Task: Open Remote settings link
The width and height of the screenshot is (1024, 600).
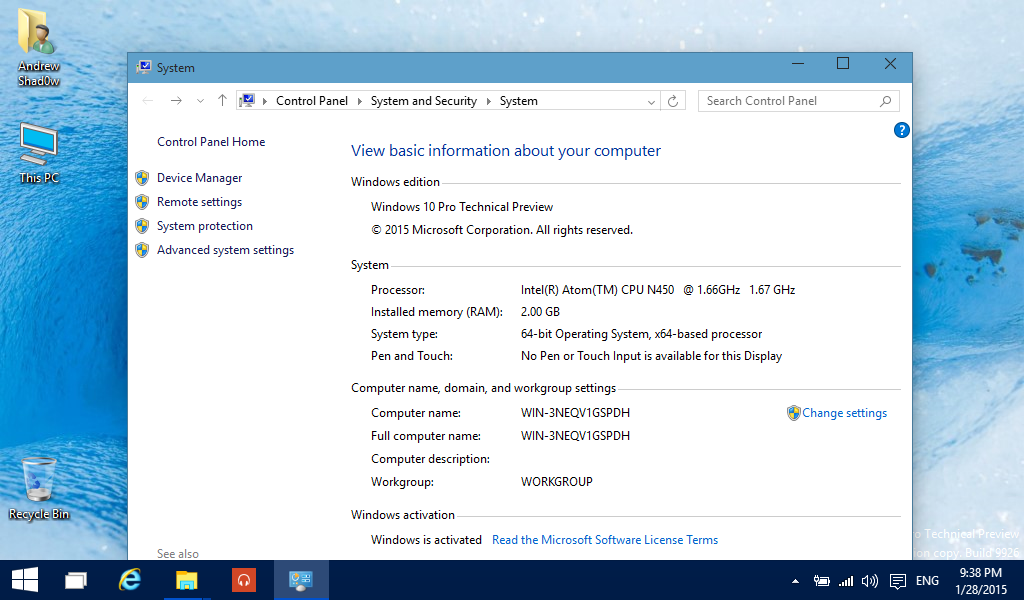Action: click(x=199, y=202)
